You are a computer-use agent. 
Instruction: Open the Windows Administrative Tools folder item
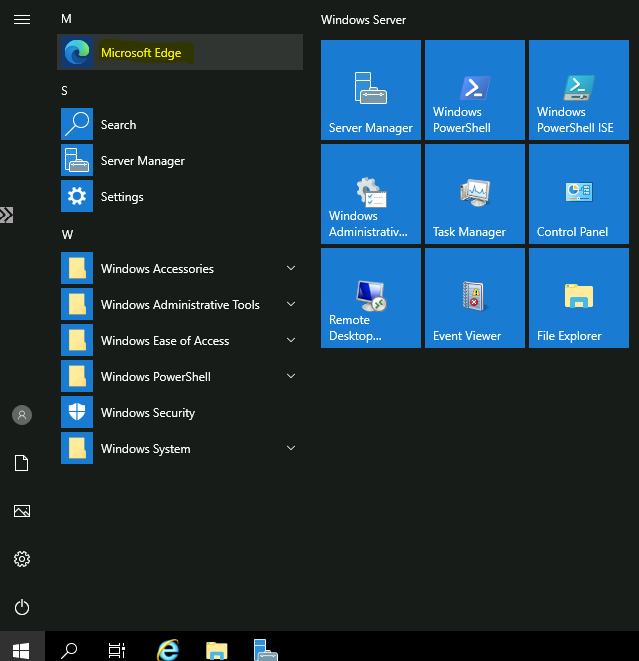180,304
